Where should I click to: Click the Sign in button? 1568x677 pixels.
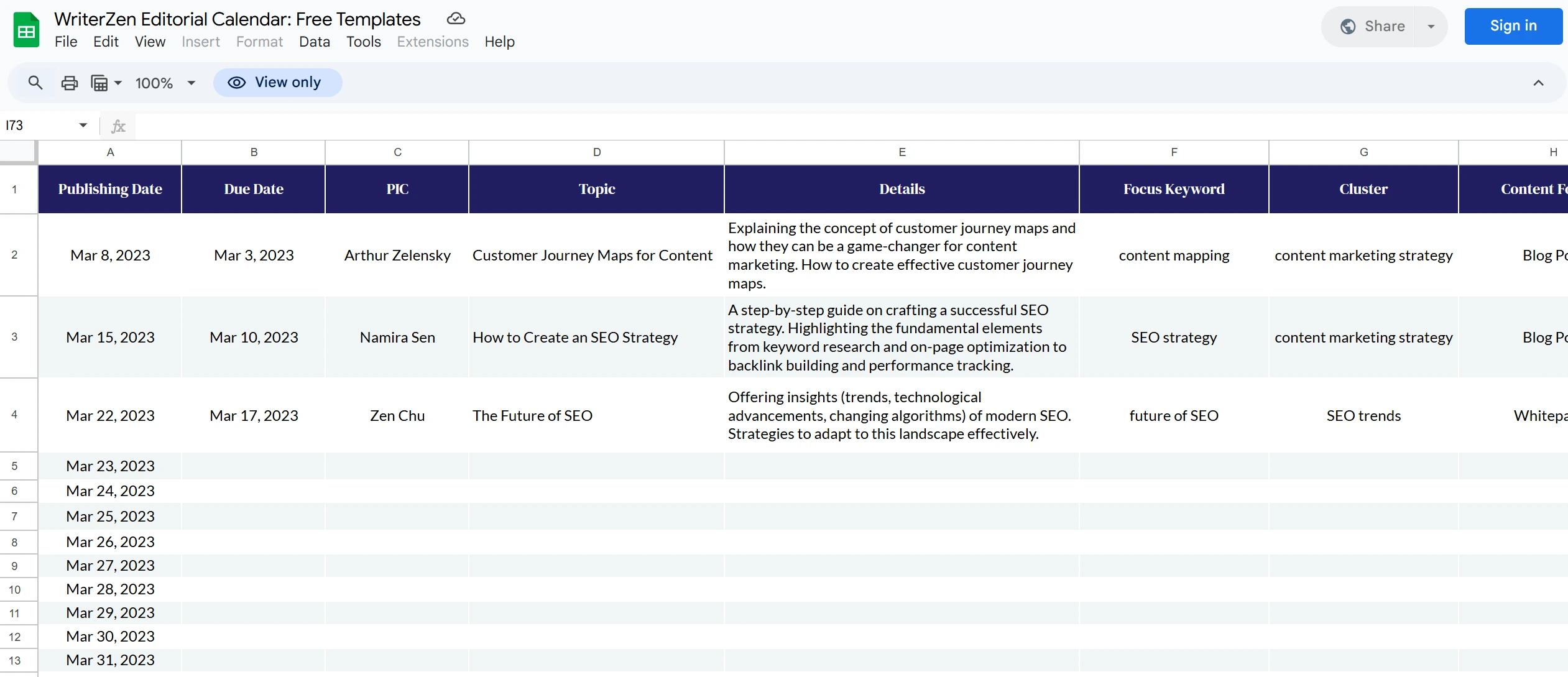click(1513, 26)
